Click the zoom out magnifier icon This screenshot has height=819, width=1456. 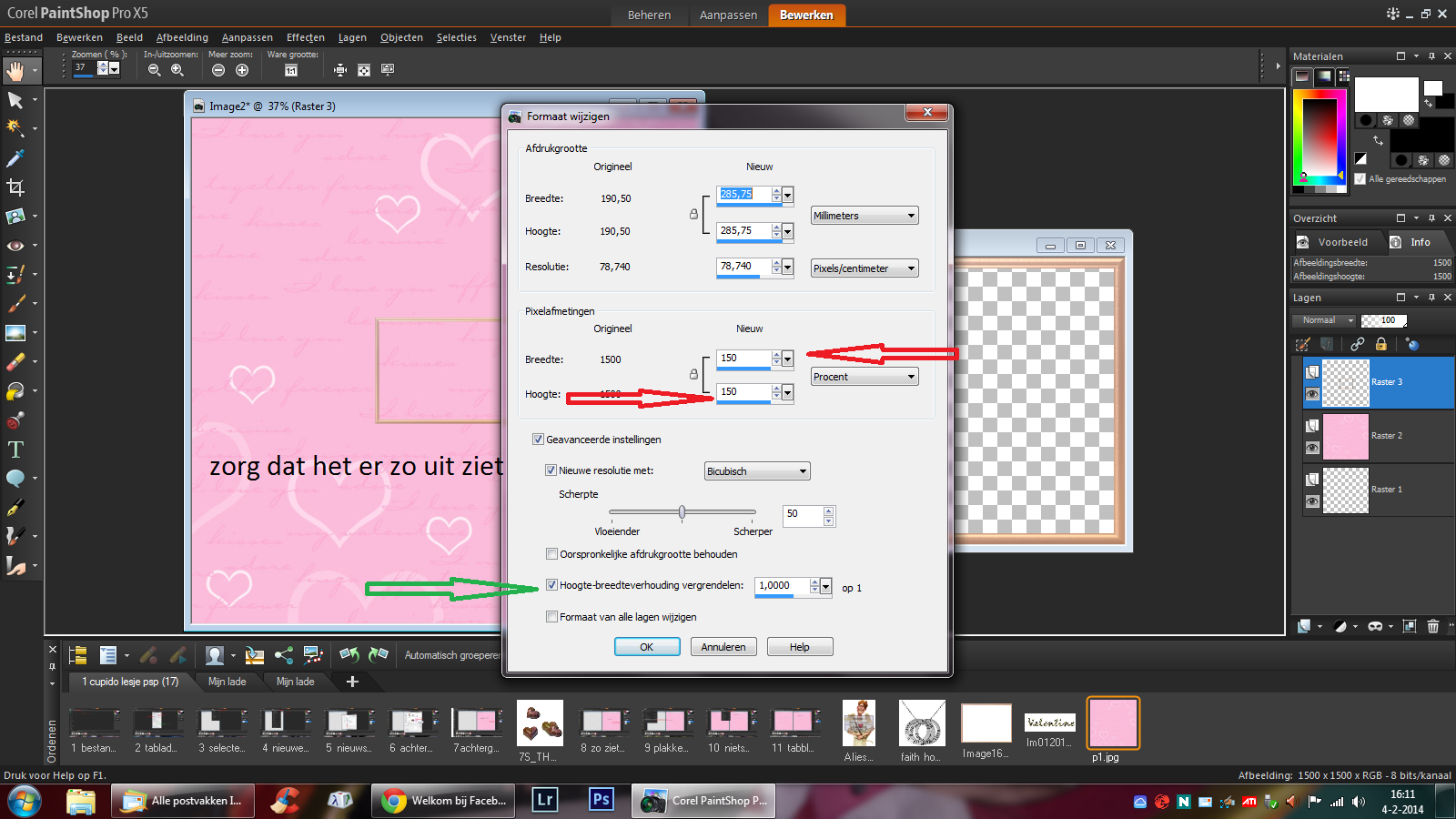coord(155,70)
